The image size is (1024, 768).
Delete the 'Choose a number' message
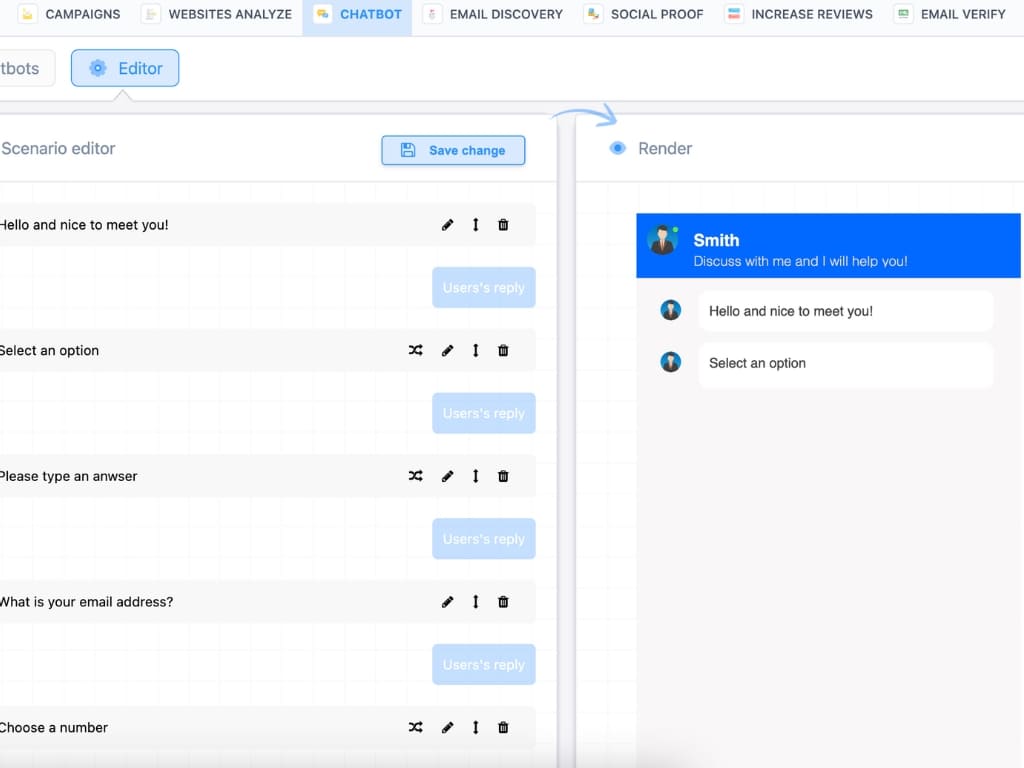tap(503, 727)
